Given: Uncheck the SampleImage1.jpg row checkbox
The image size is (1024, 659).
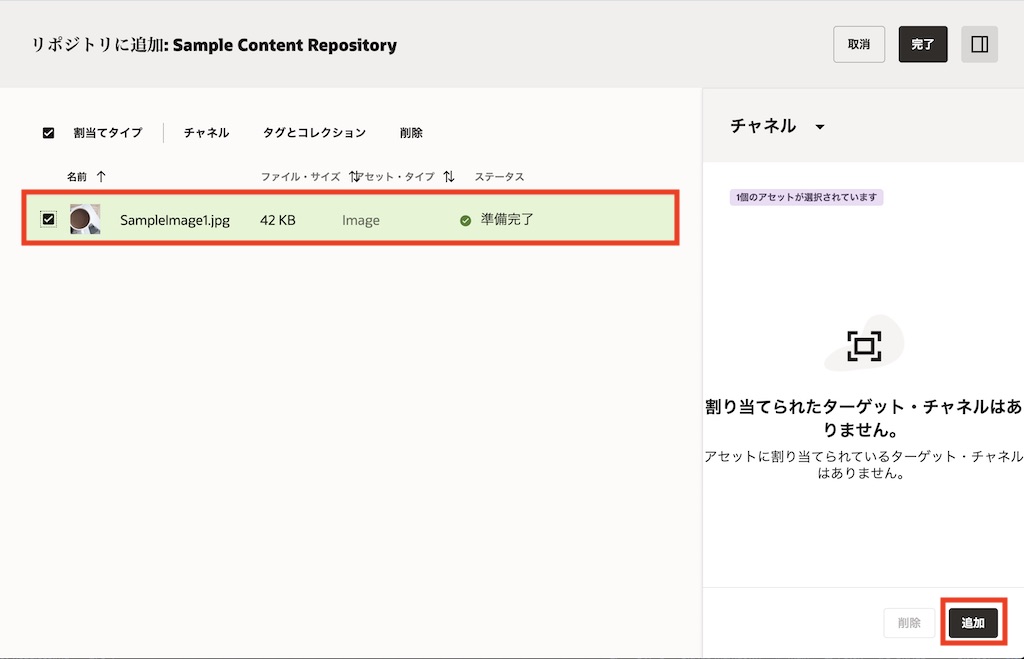Looking at the screenshot, I should tap(48, 219).
